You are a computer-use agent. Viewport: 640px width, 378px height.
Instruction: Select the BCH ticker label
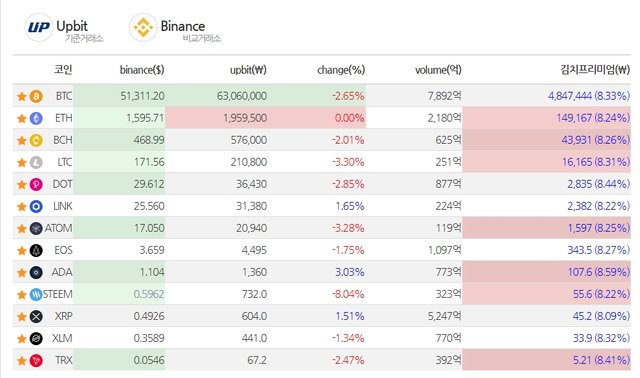(63, 140)
